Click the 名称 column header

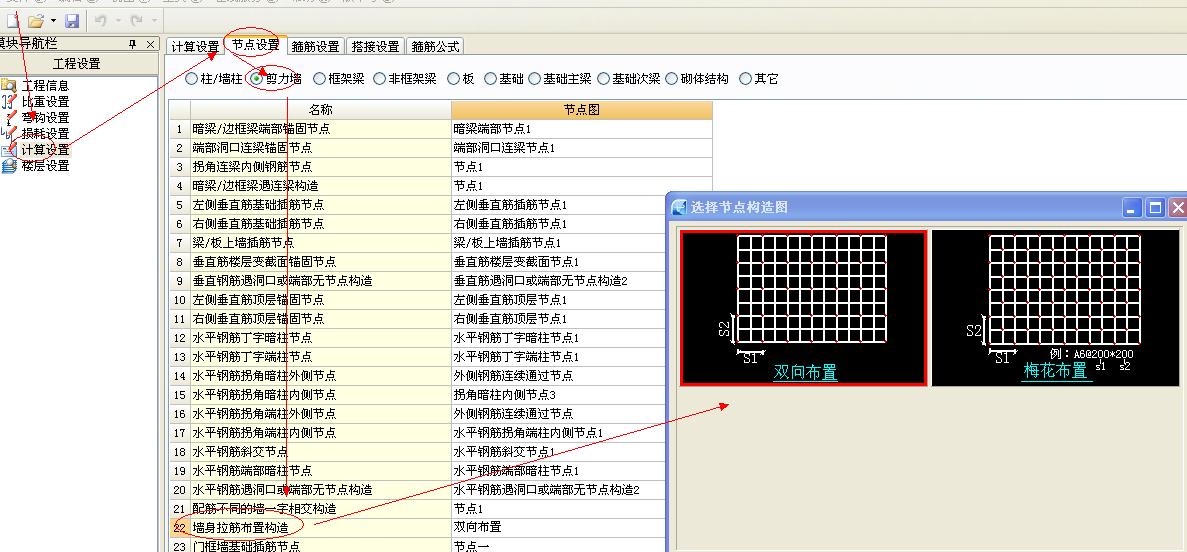coord(321,110)
